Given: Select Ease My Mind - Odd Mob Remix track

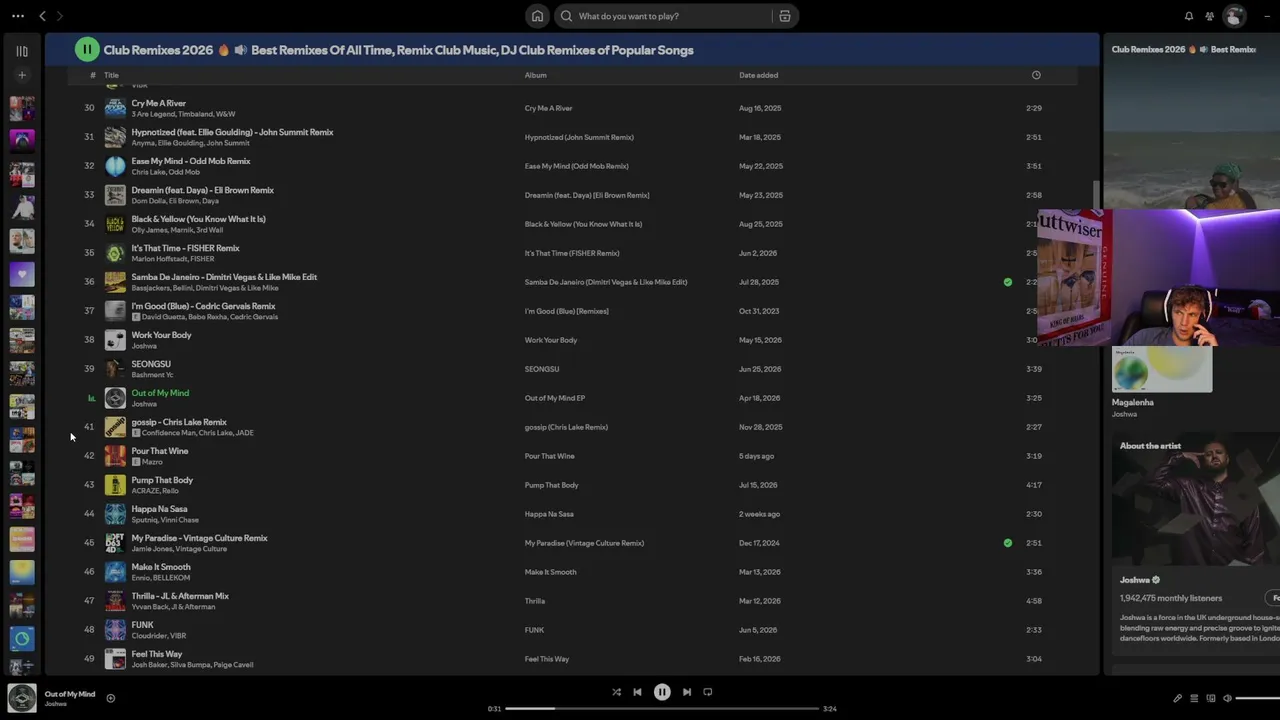Looking at the screenshot, I should [191, 161].
